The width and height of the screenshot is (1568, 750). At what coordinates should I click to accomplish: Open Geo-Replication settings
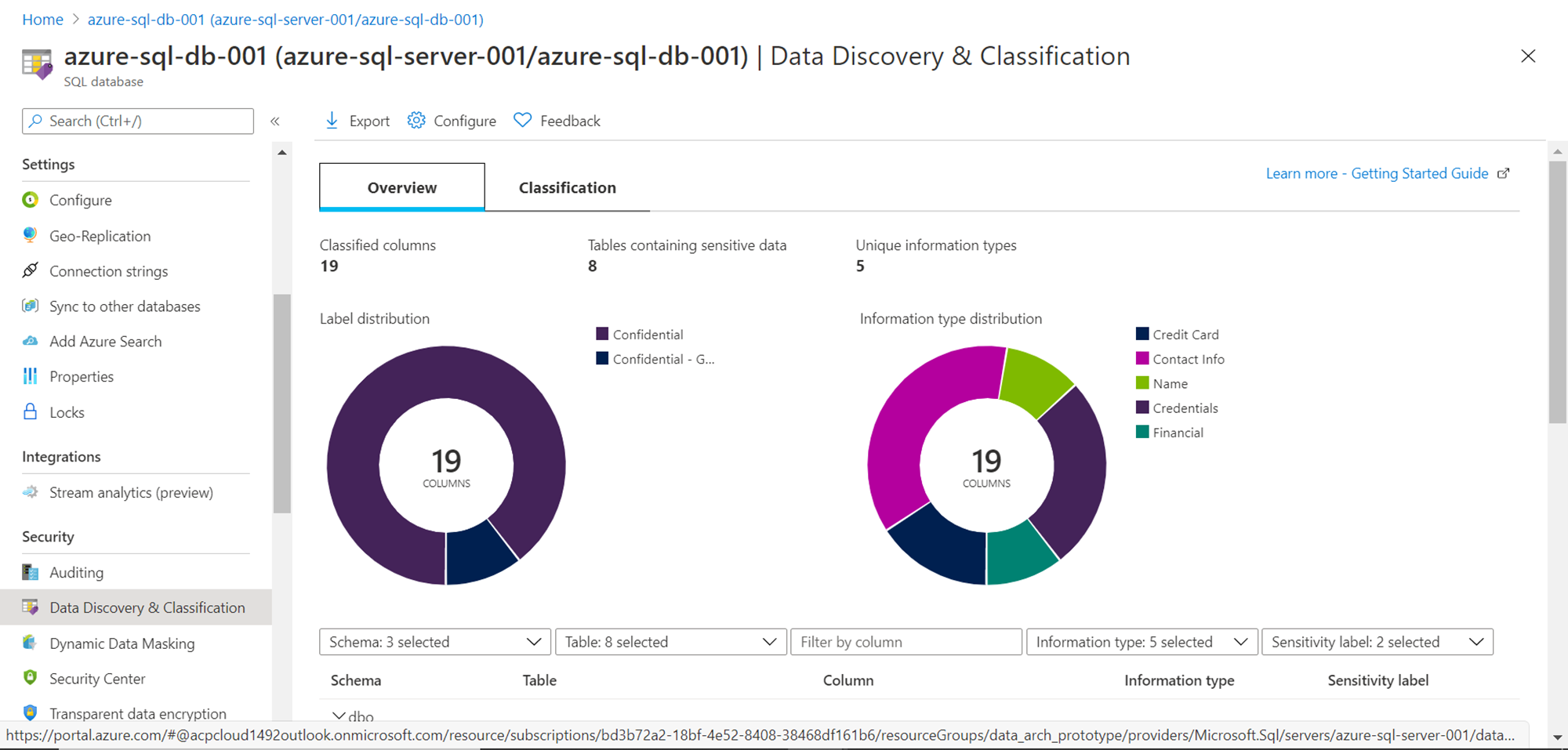100,236
